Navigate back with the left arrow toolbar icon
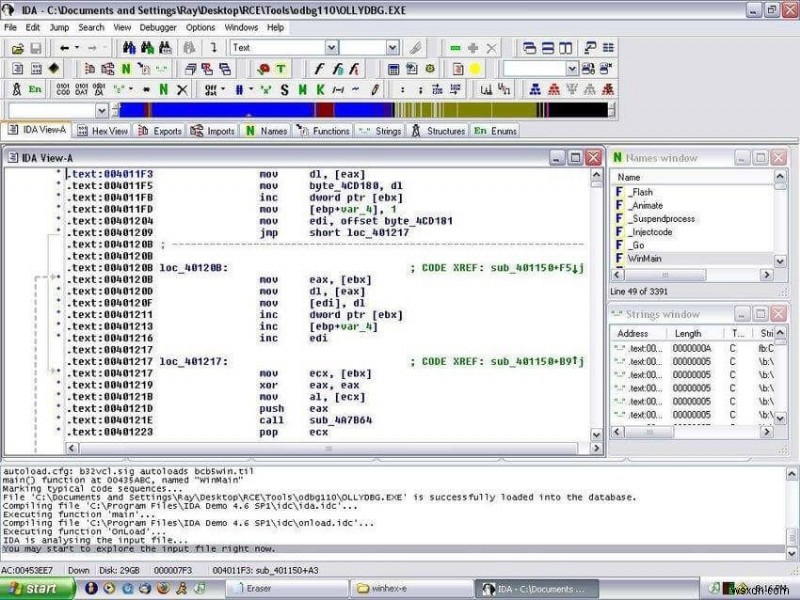The height and width of the screenshot is (600, 800). click(x=62, y=46)
